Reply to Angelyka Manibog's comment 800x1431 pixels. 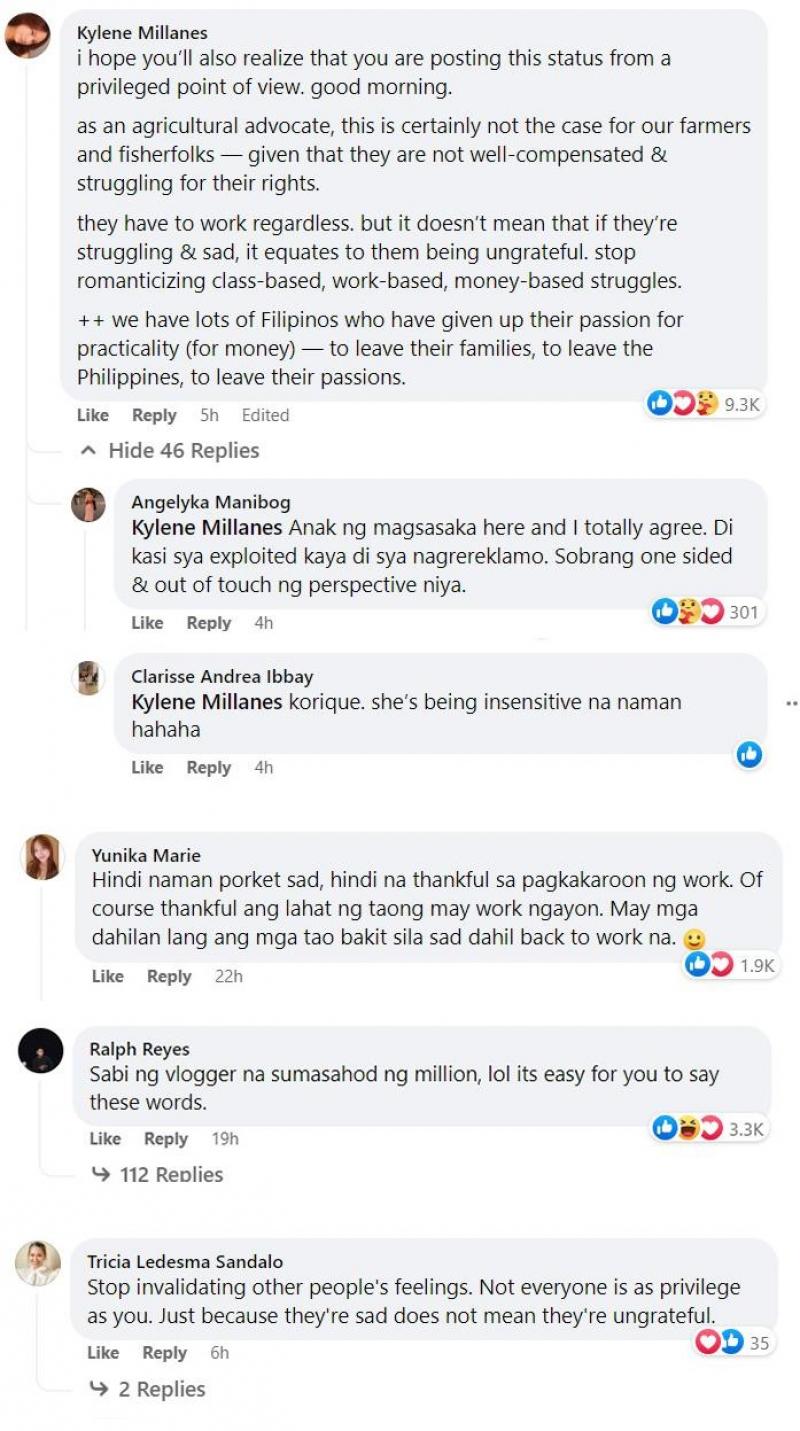(208, 623)
